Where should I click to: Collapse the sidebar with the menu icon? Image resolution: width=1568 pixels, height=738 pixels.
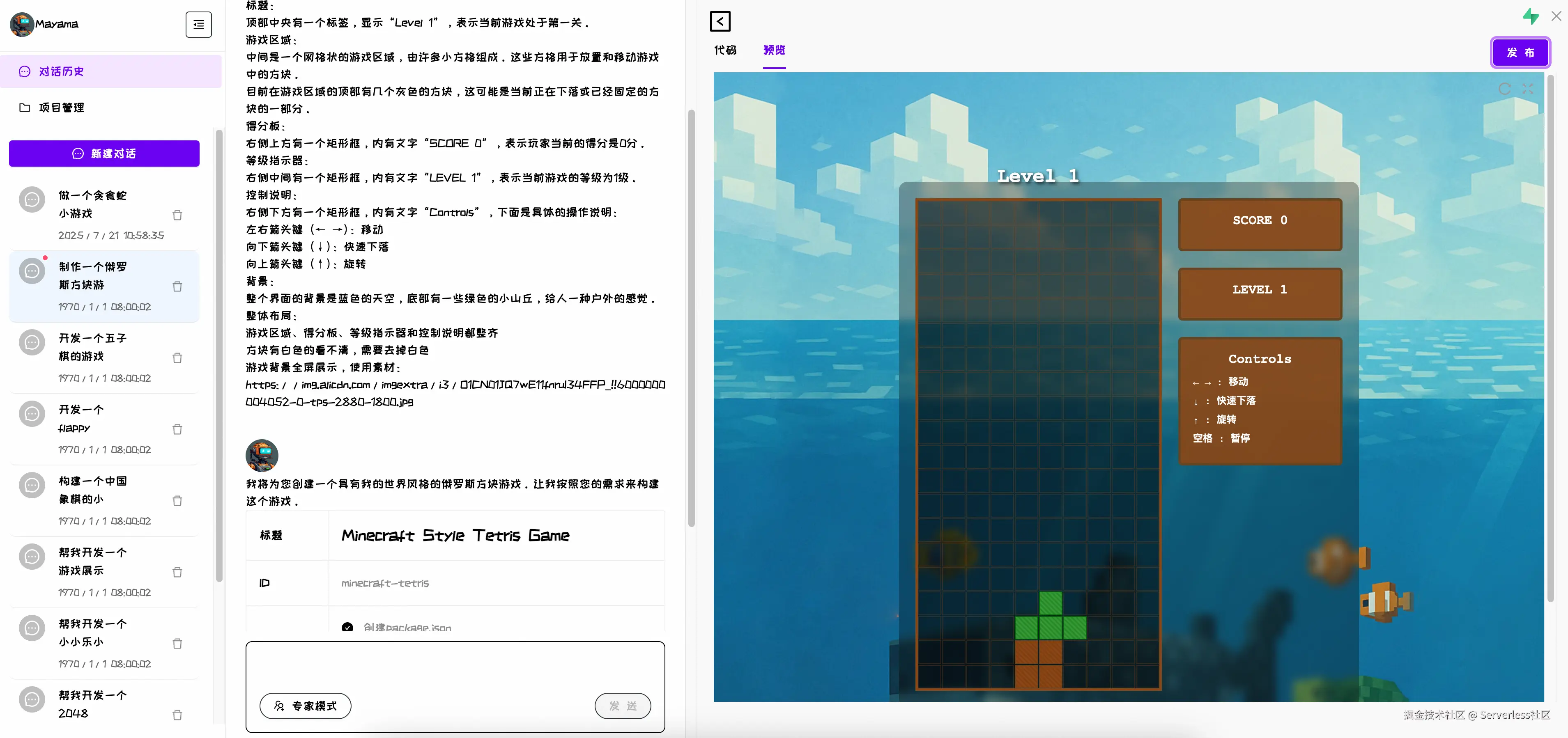coord(198,24)
